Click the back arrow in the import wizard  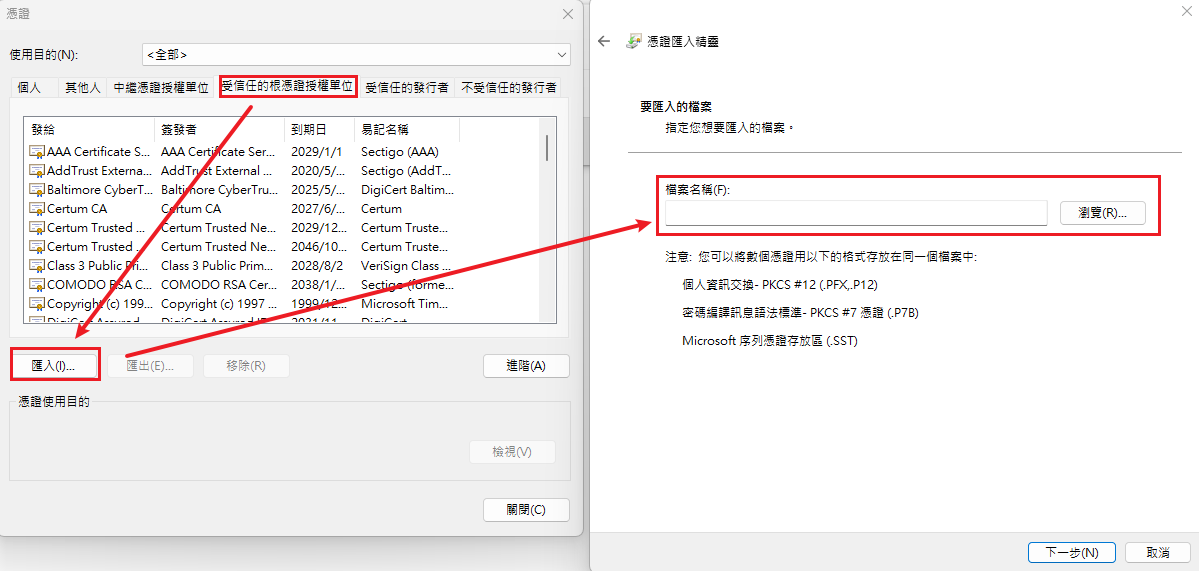point(604,41)
